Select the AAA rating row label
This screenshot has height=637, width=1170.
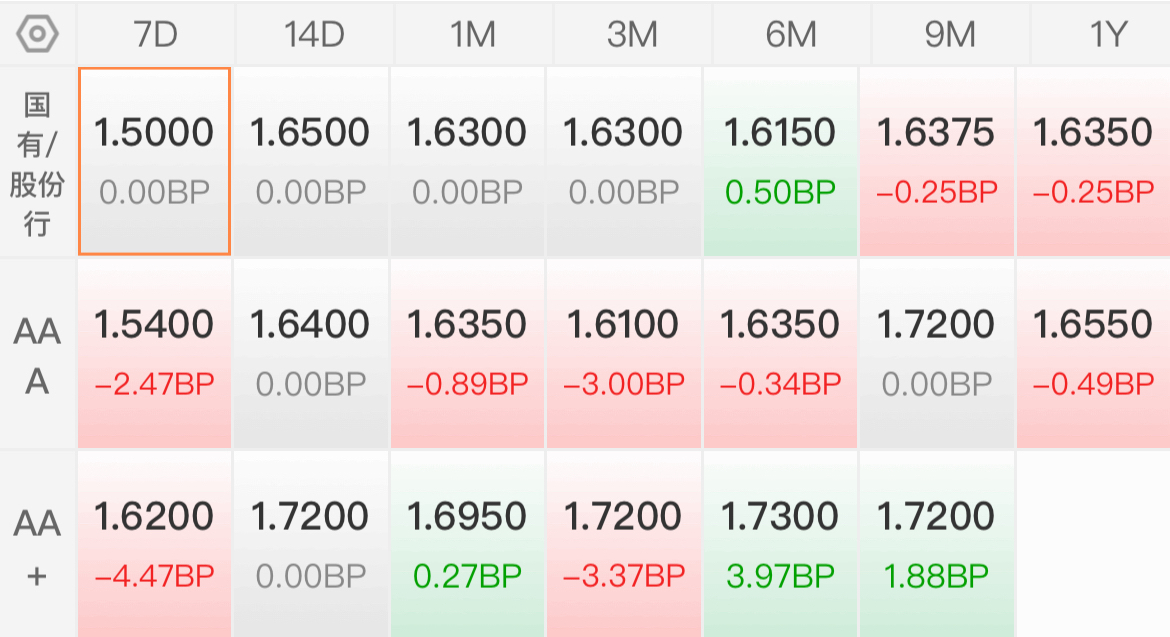38,355
